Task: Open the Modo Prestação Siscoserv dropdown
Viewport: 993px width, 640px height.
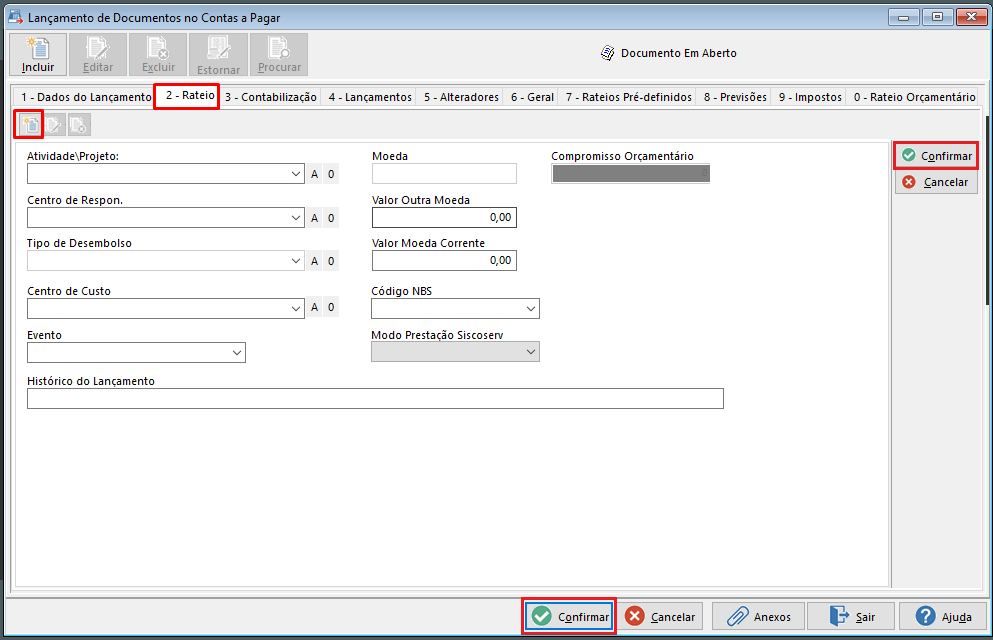Action: point(531,351)
